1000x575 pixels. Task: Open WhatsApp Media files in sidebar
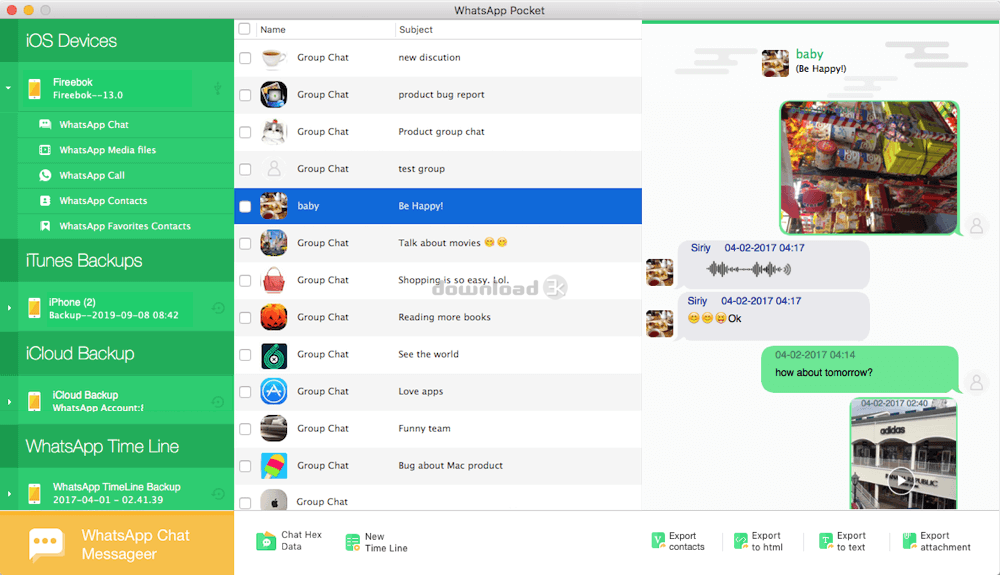[107, 150]
